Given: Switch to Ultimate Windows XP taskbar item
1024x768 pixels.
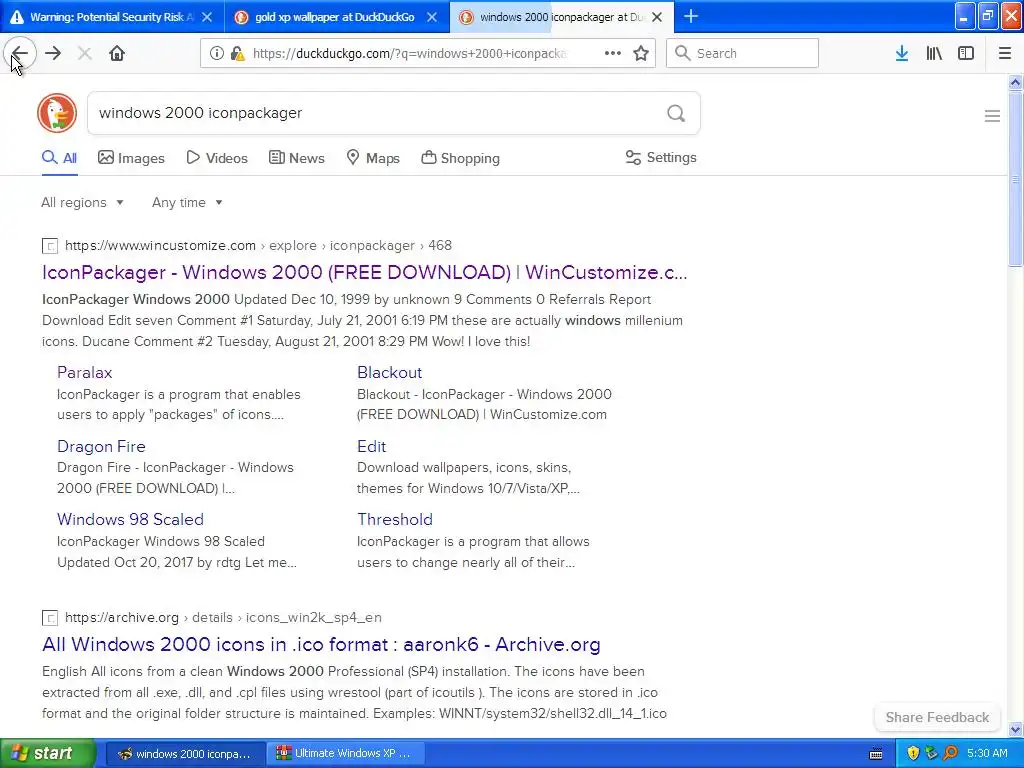Looking at the screenshot, I should click(346, 754).
